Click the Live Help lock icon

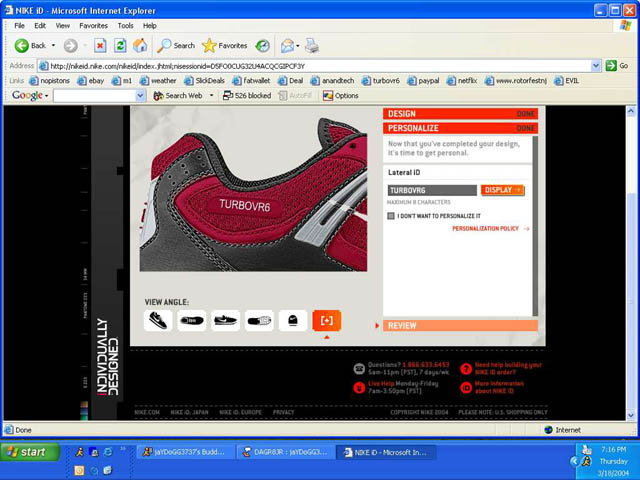[359, 386]
